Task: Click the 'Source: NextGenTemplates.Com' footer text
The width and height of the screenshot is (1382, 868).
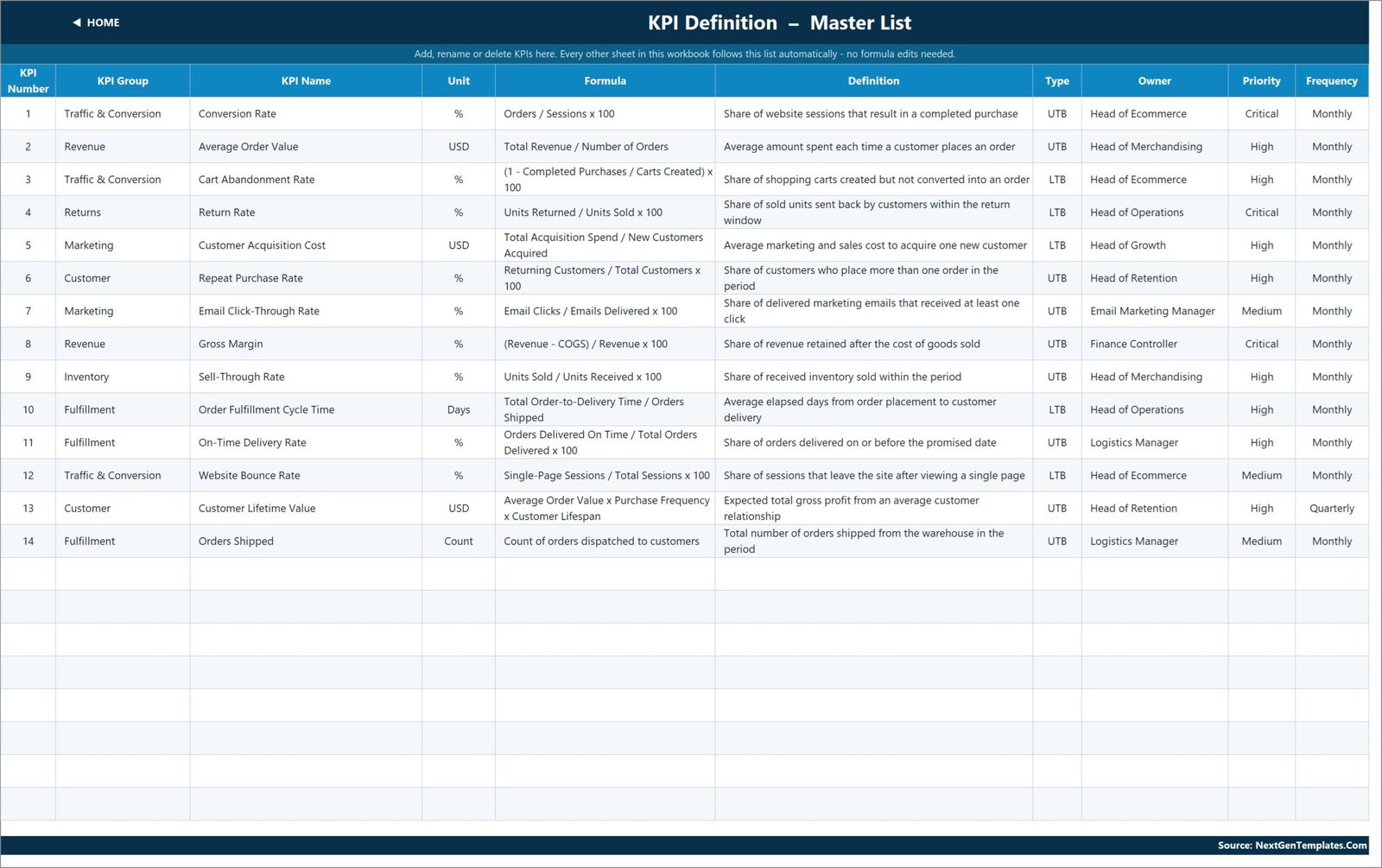Action: 1292,846
